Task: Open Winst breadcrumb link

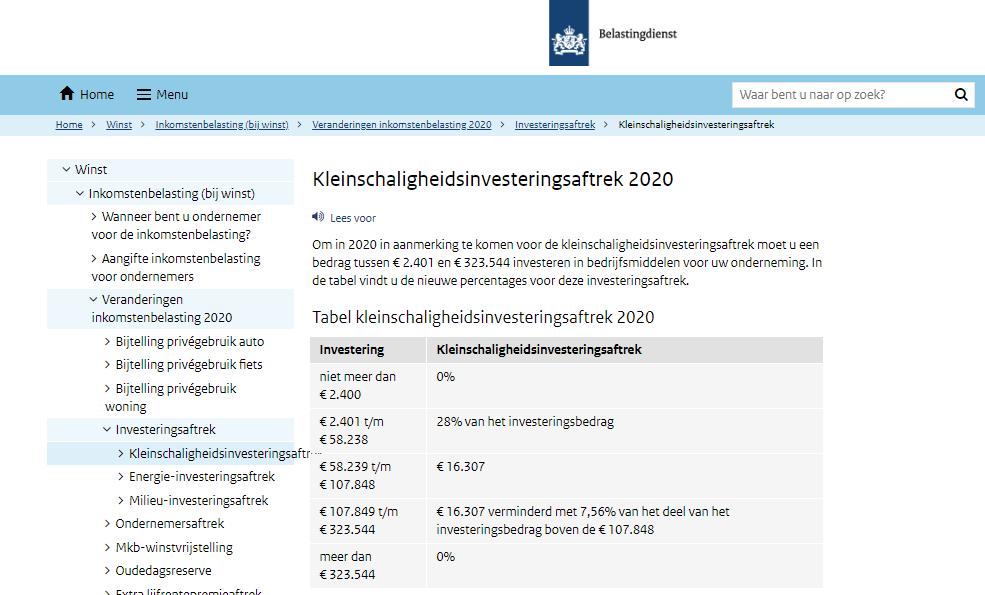Action: tap(119, 124)
